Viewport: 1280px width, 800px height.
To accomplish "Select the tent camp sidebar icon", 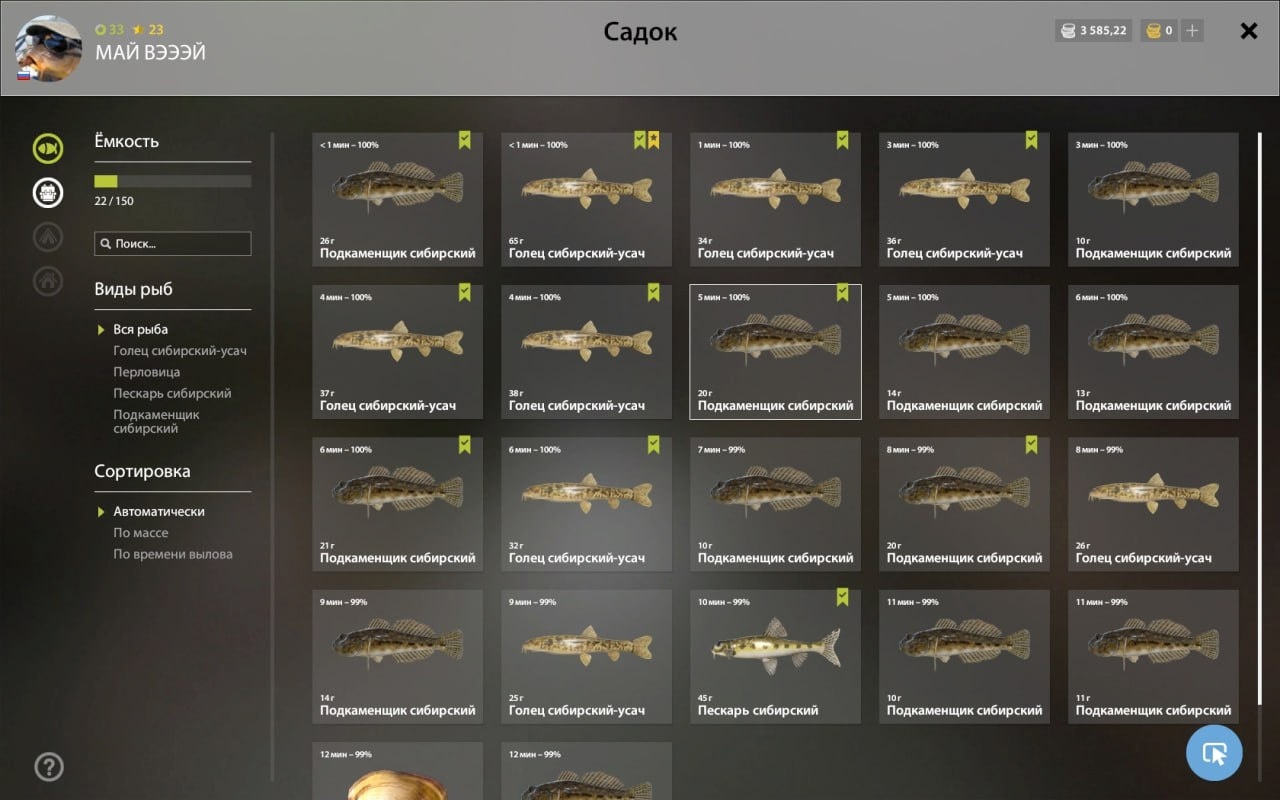I will 48,237.
